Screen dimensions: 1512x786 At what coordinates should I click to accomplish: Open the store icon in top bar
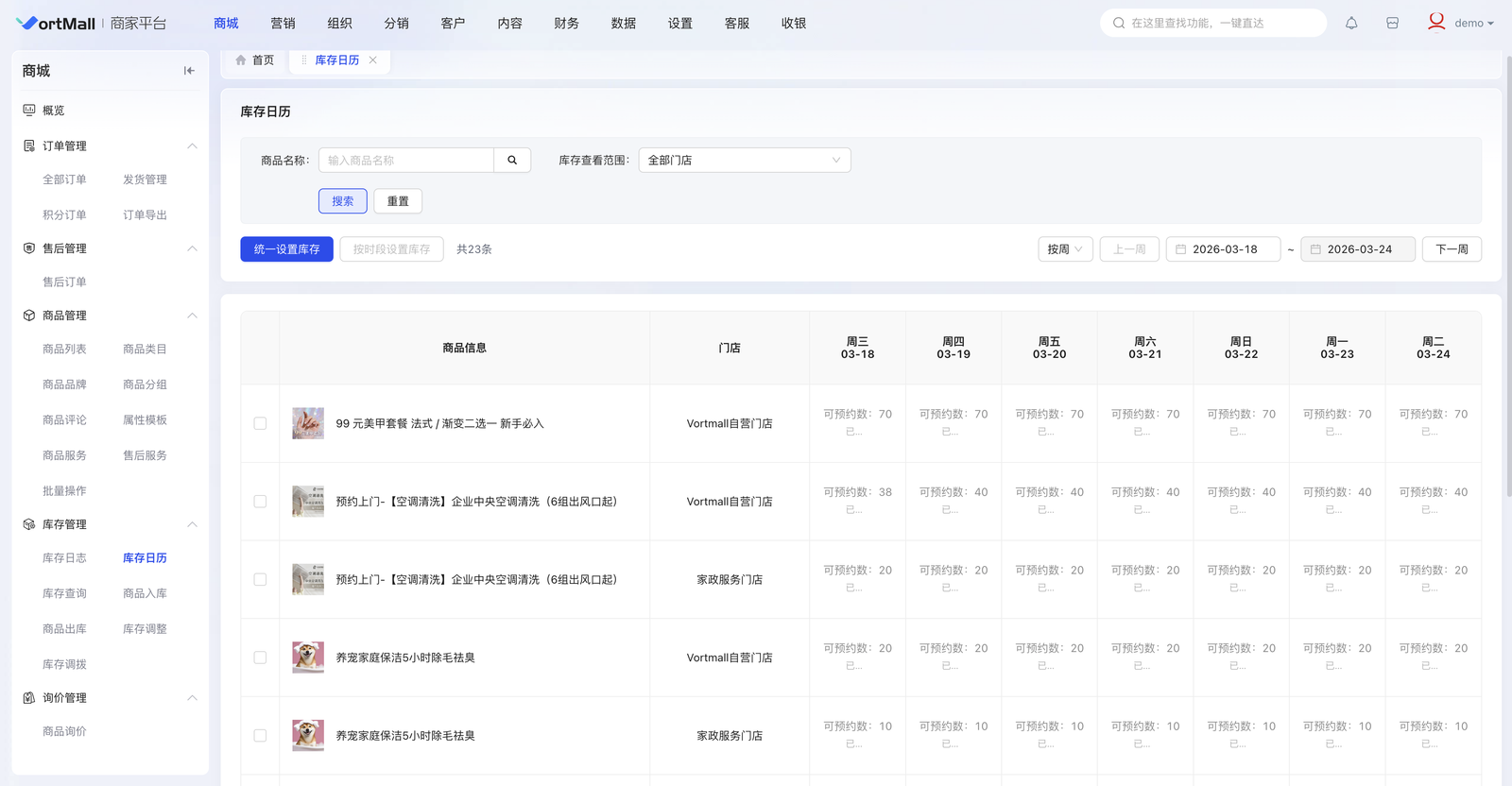point(1392,24)
